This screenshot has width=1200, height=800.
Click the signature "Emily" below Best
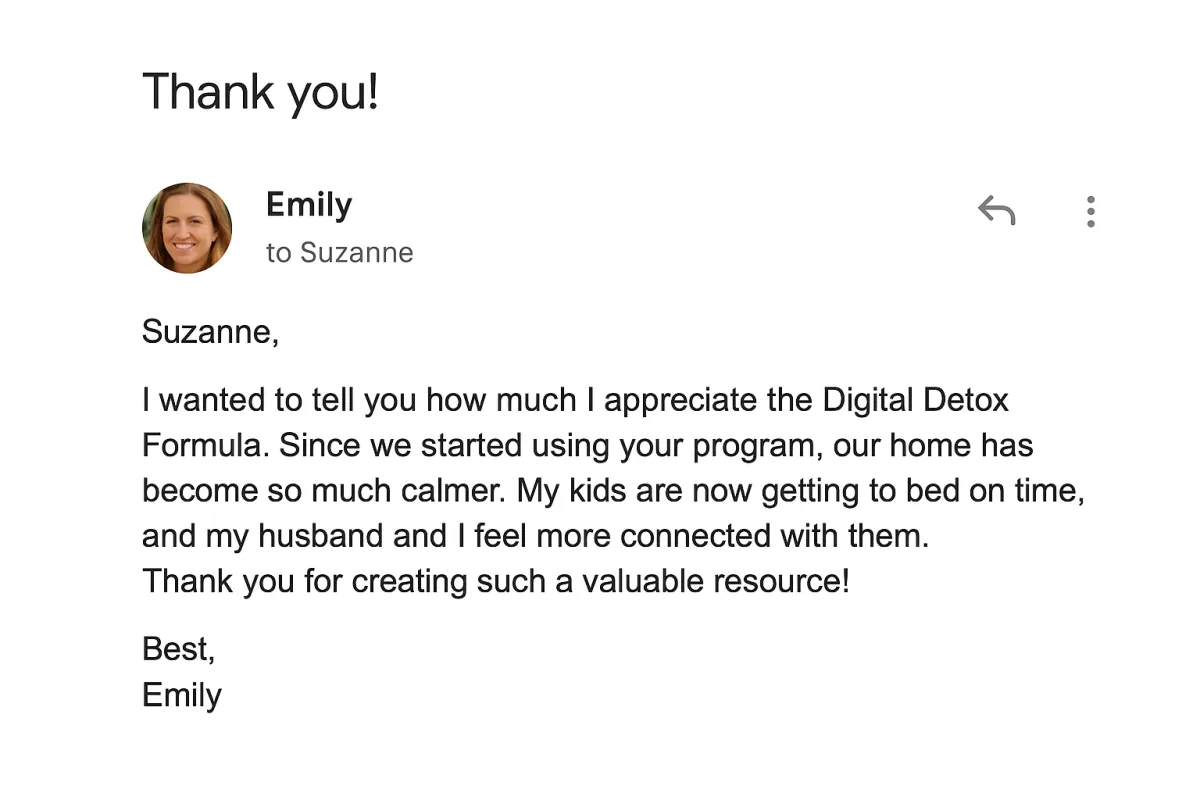[x=182, y=695]
